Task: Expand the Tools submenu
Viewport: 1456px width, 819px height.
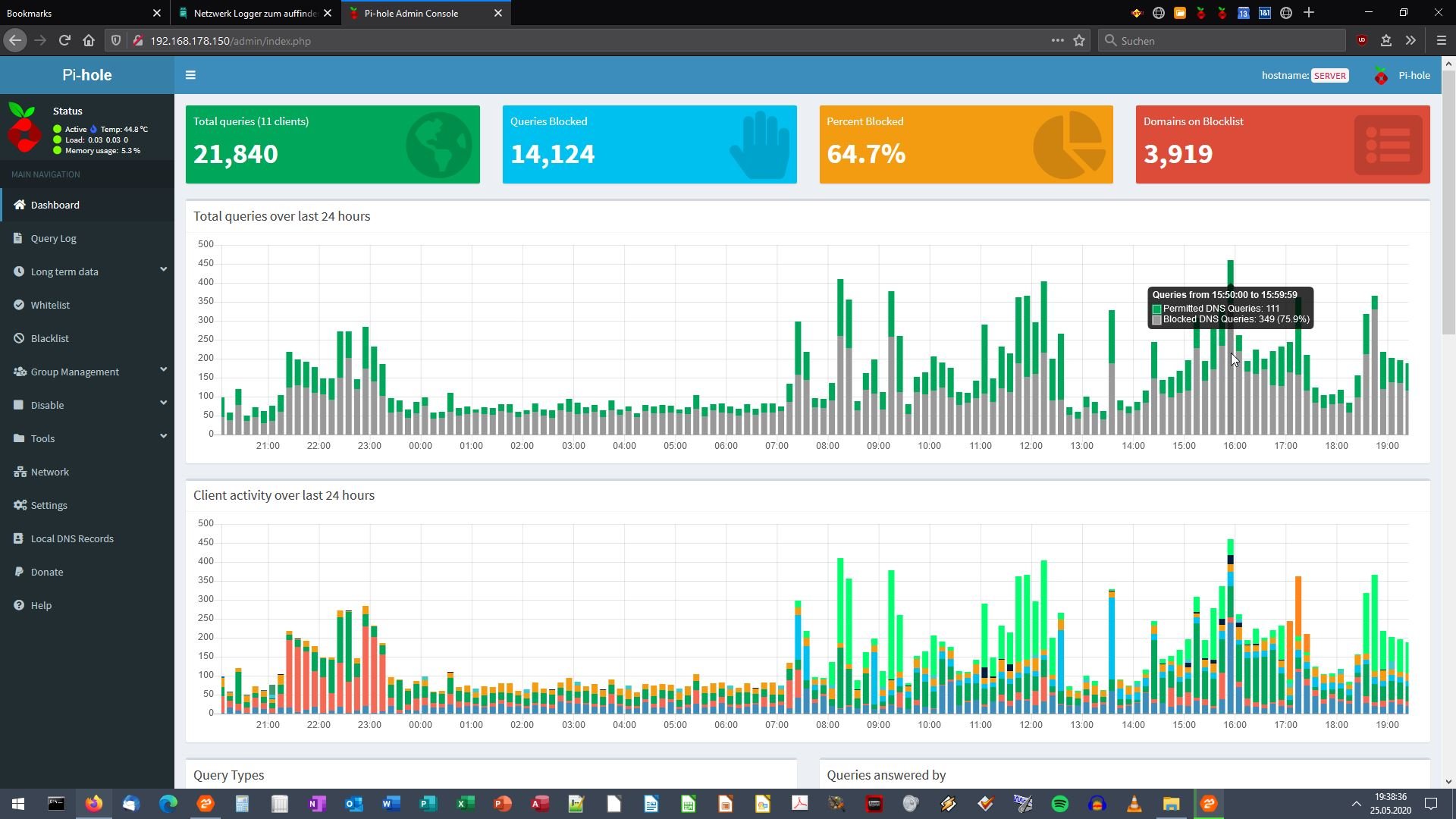Action: (87, 438)
